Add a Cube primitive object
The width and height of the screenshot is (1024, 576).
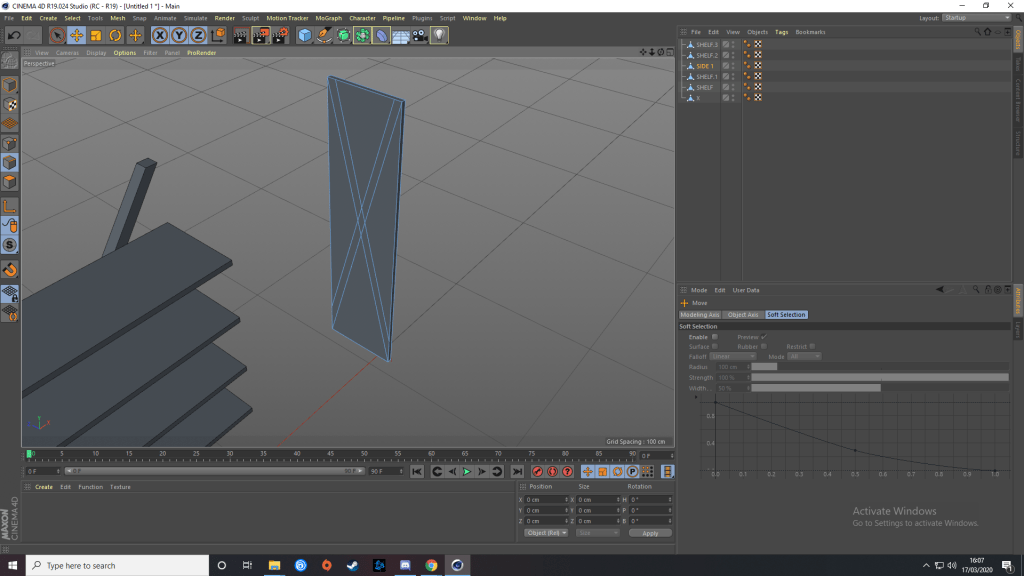304,35
